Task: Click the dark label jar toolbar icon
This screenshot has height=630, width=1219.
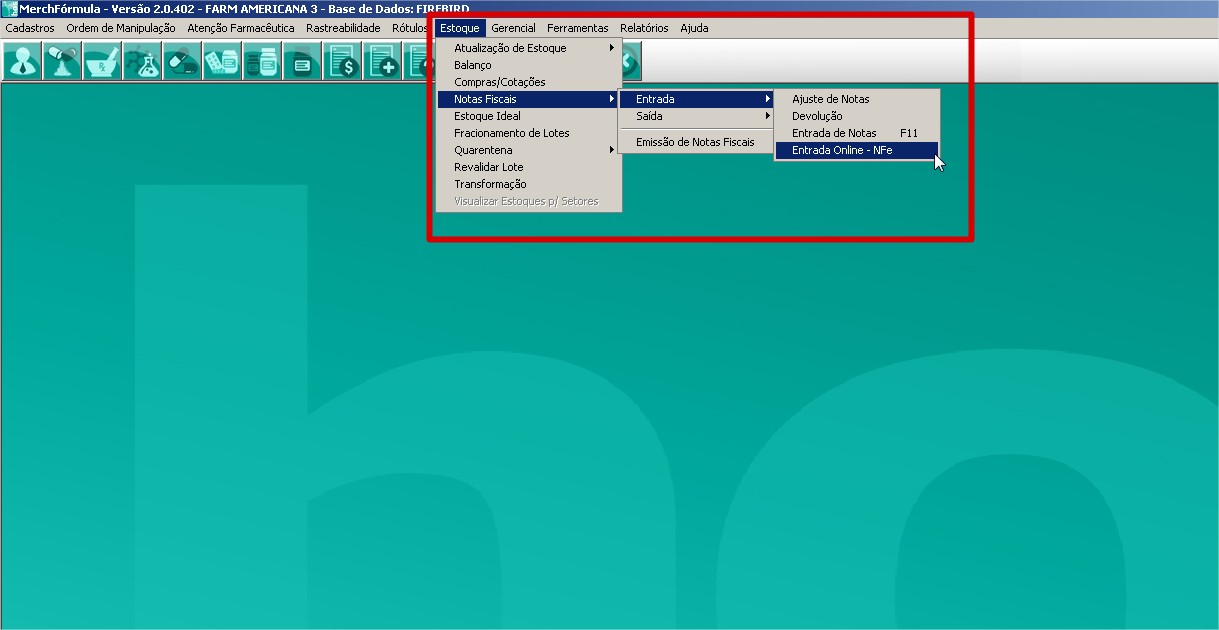Action: point(301,63)
